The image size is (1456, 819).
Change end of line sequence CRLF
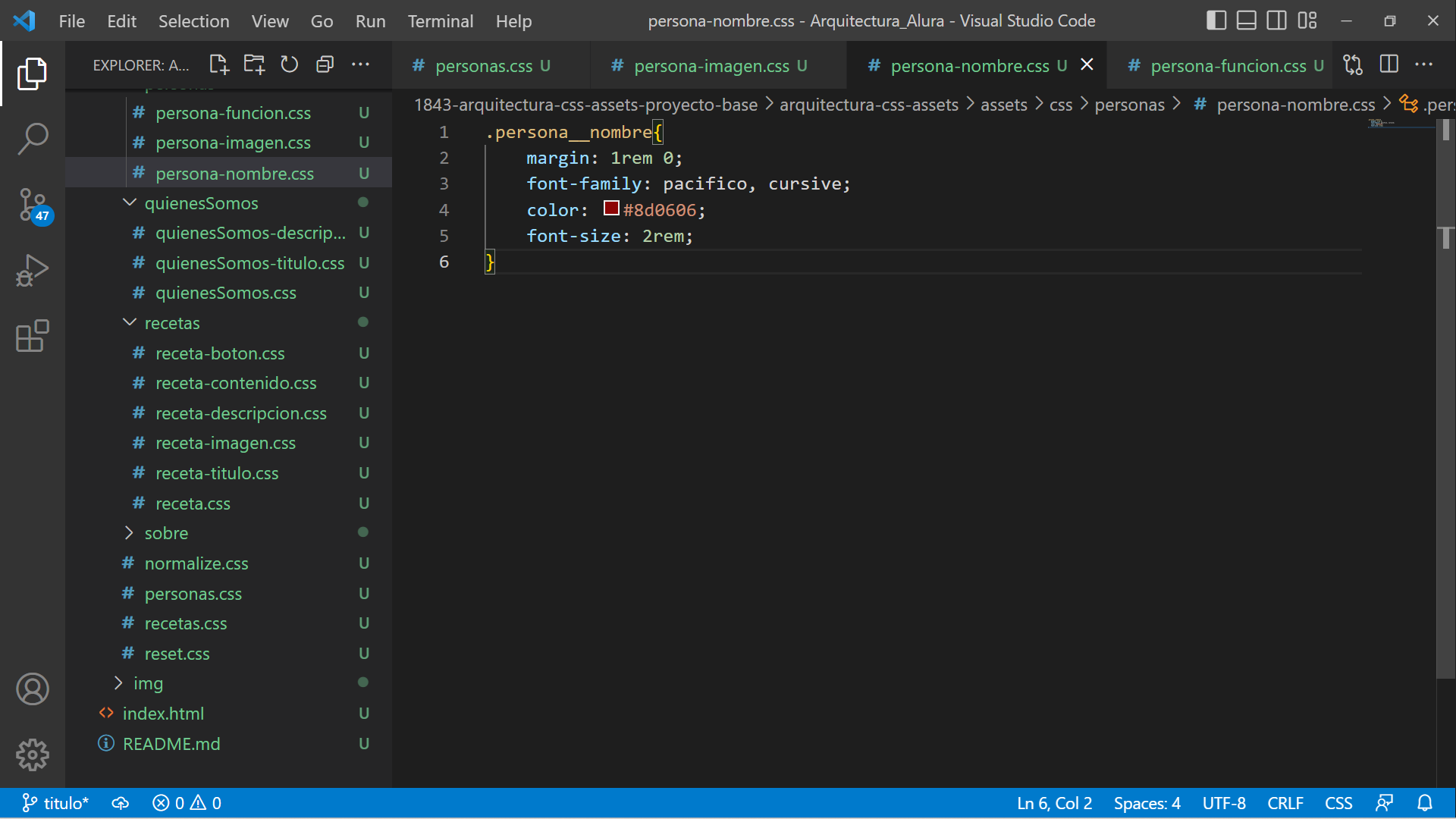click(1285, 803)
